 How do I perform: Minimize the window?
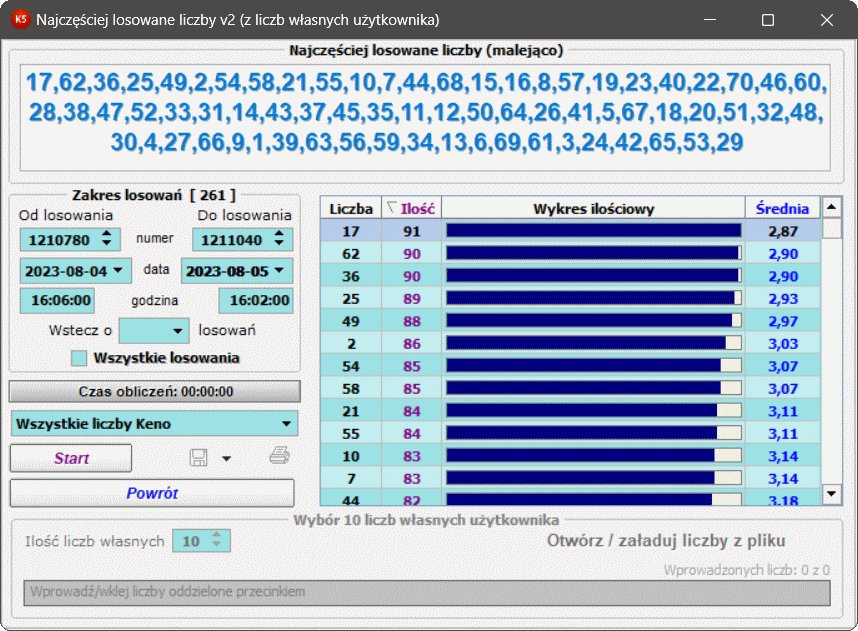click(x=710, y=20)
